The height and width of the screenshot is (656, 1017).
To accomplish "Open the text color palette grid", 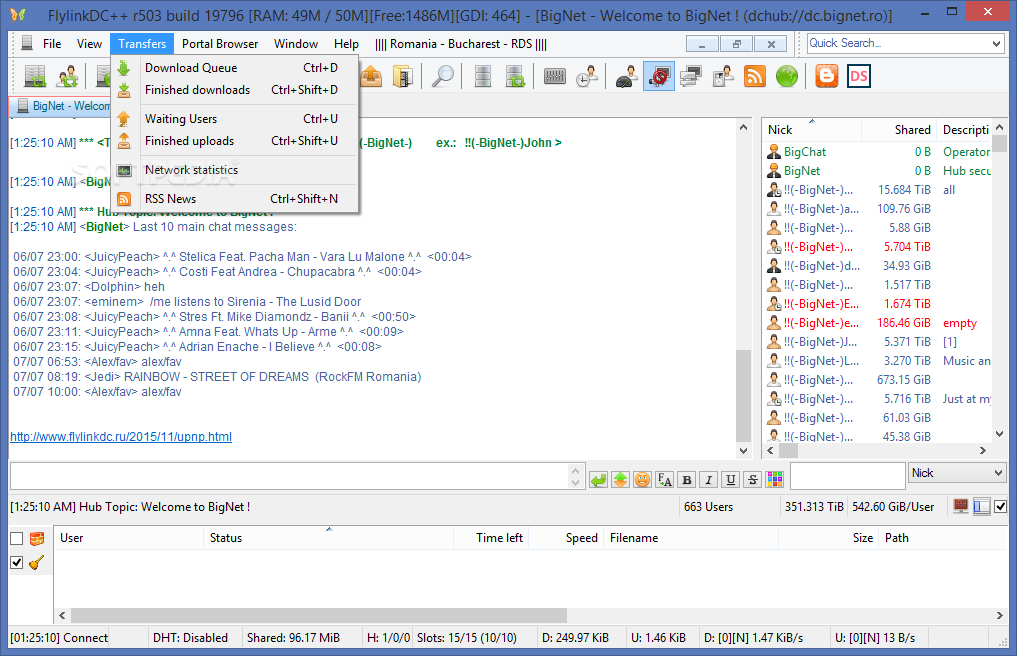I will [774, 480].
